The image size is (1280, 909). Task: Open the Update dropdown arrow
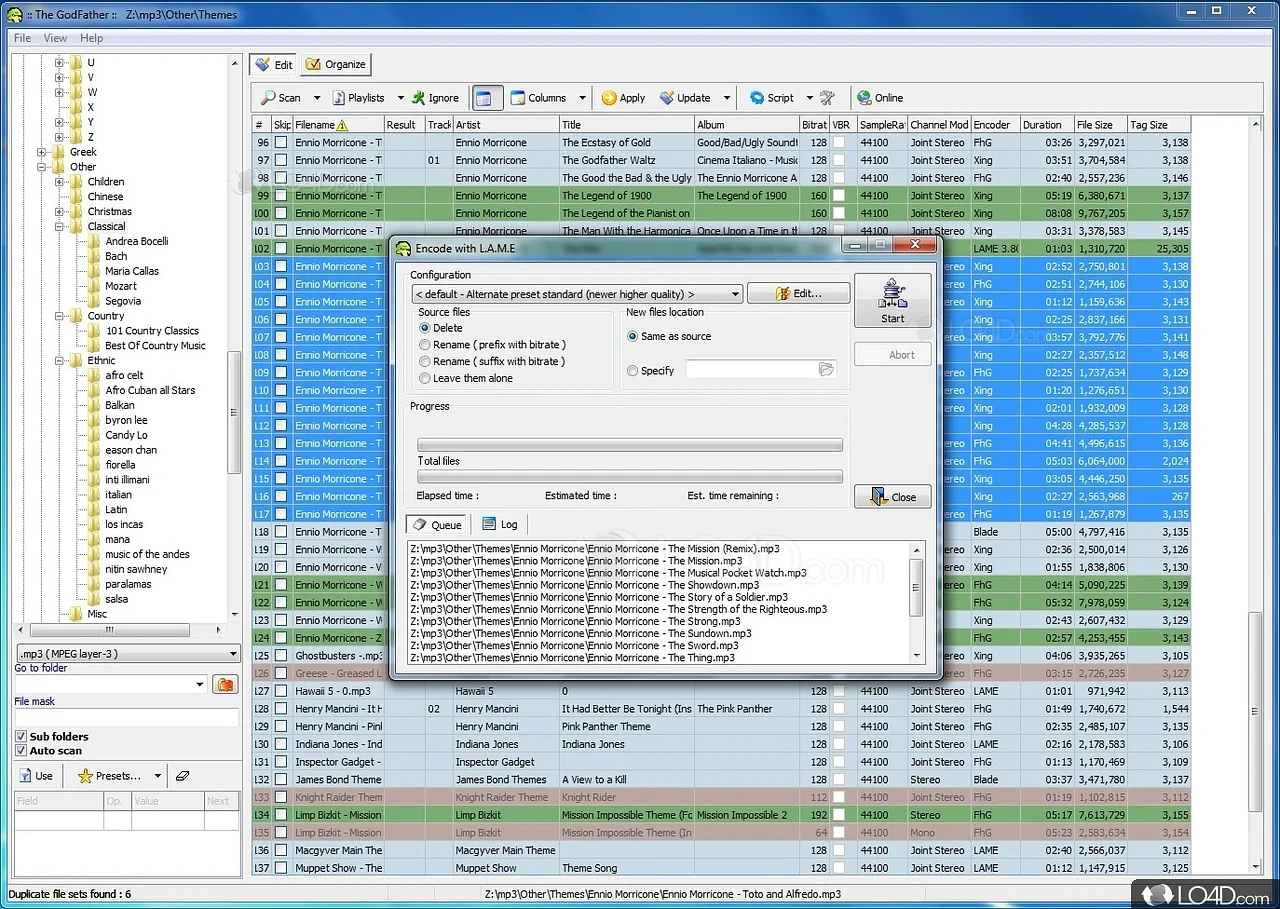tap(727, 98)
